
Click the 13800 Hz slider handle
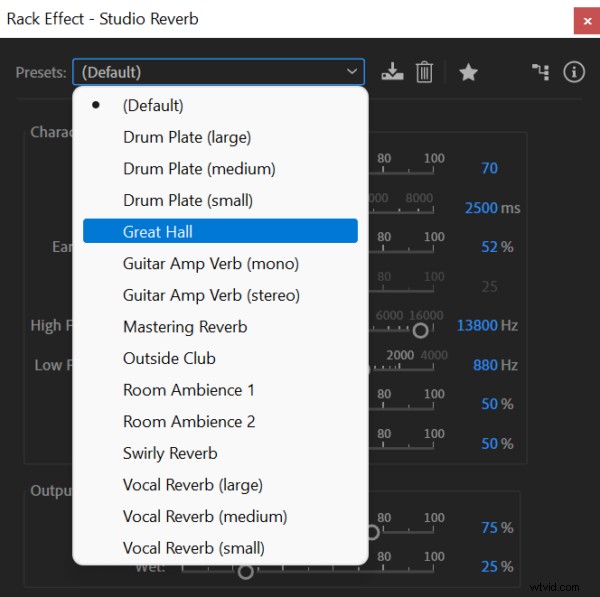pos(420,330)
